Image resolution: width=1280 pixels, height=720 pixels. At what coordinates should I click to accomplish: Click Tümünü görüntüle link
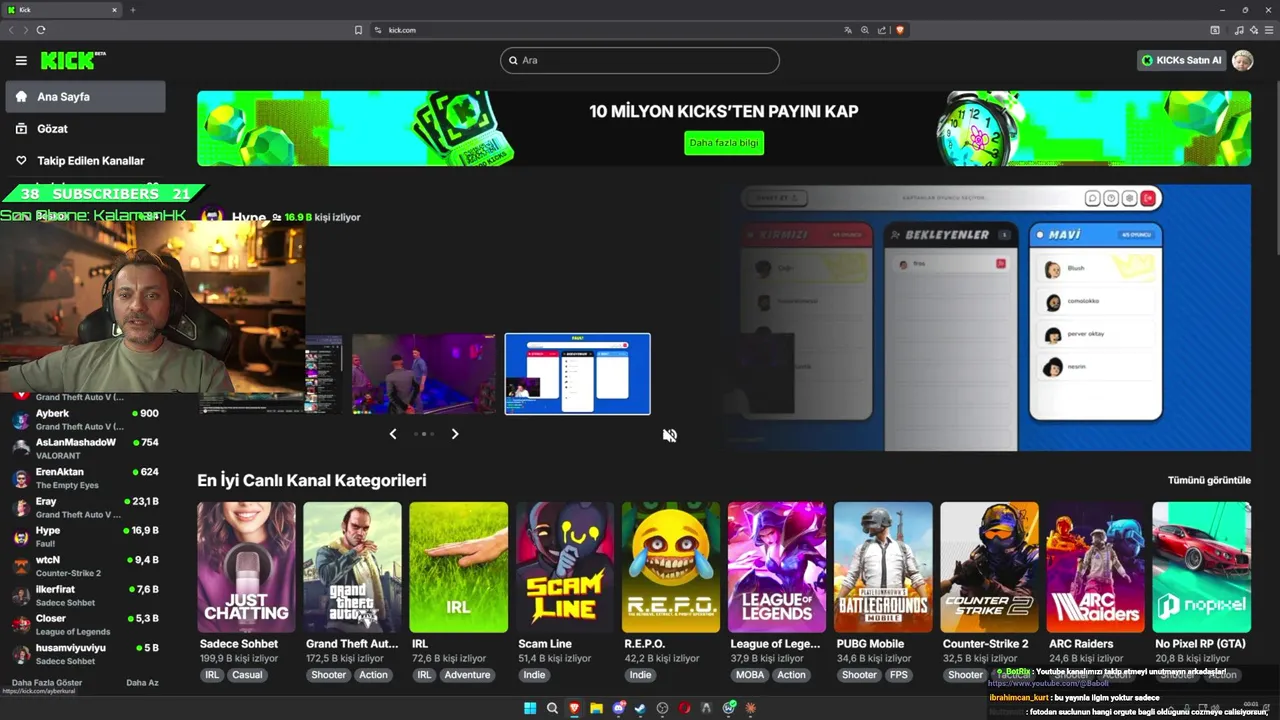[1209, 480]
